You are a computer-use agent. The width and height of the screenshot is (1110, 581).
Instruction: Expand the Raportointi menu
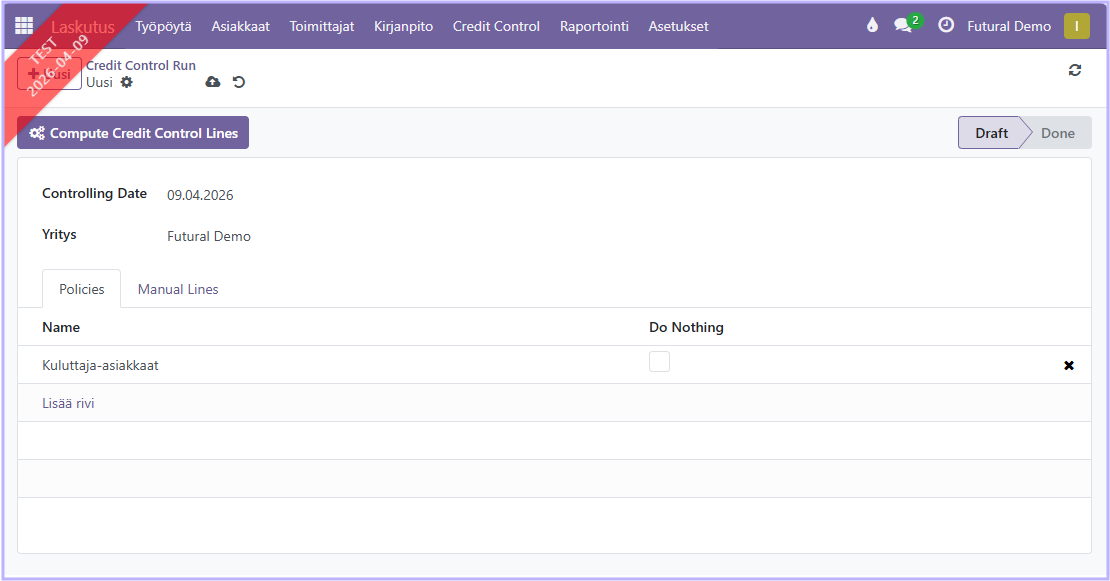[x=594, y=26]
